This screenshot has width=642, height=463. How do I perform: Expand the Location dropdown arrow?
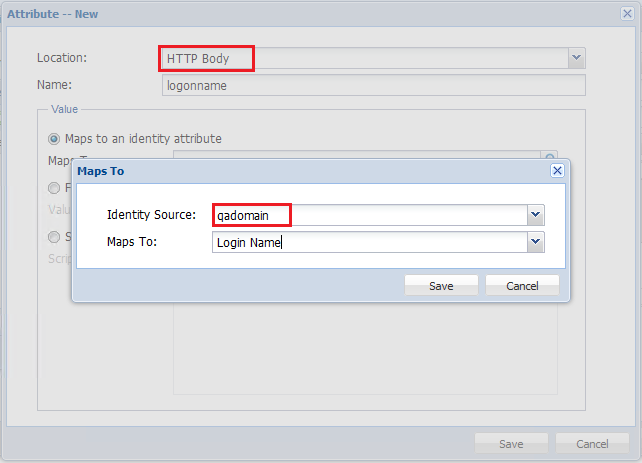(x=576, y=58)
